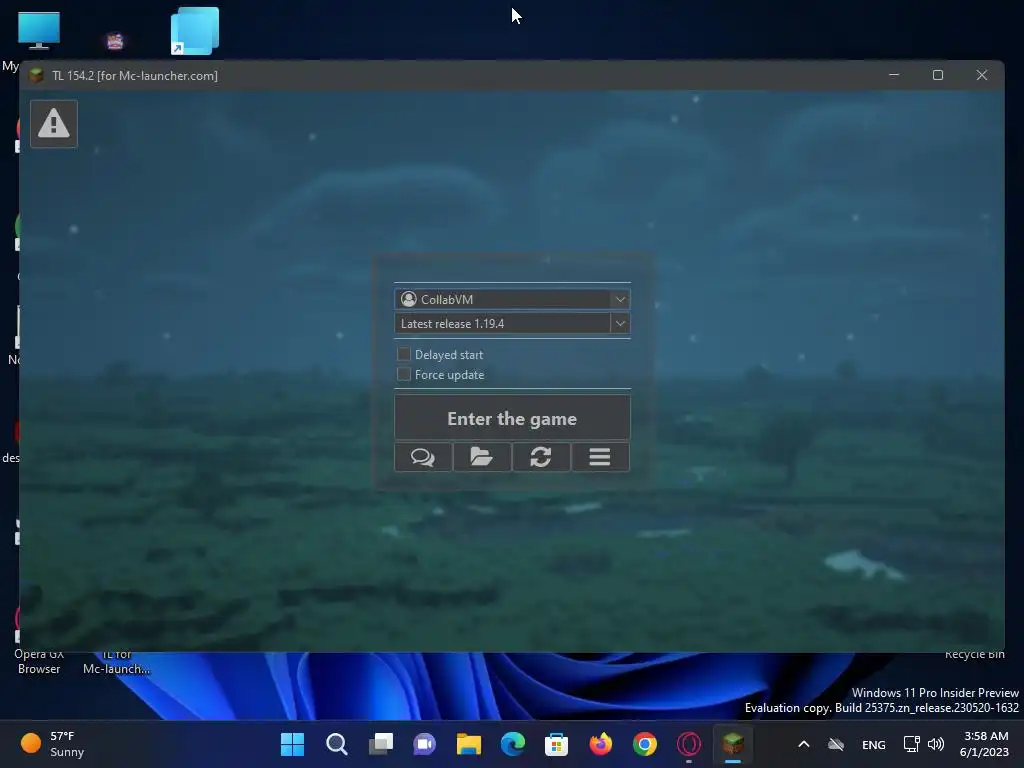The image size is (1024, 768).
Task: Select the My PC monitor desktop icon
Action: [39, 31]
